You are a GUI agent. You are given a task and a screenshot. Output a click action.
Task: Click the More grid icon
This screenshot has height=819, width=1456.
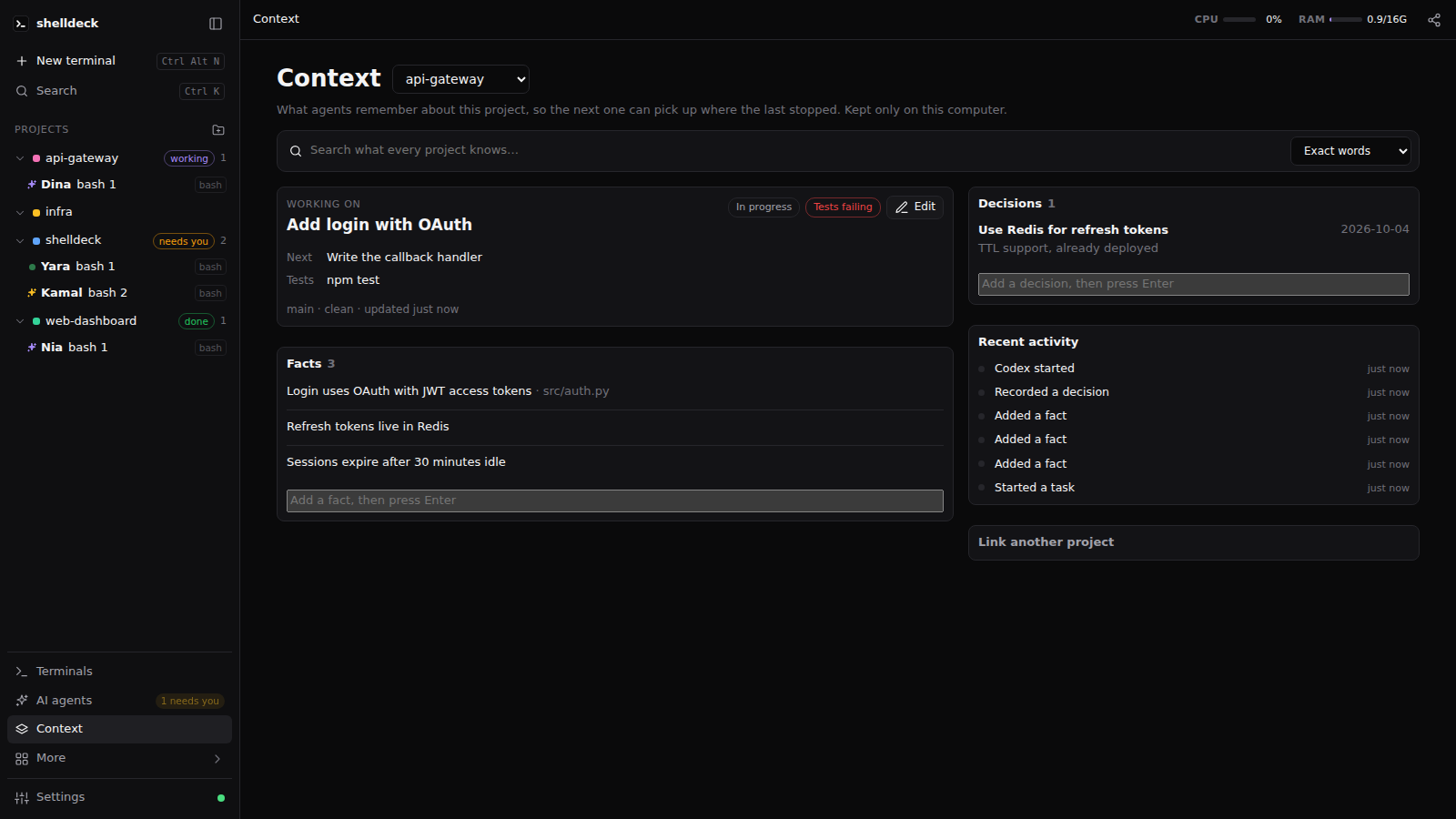(22, 759)
